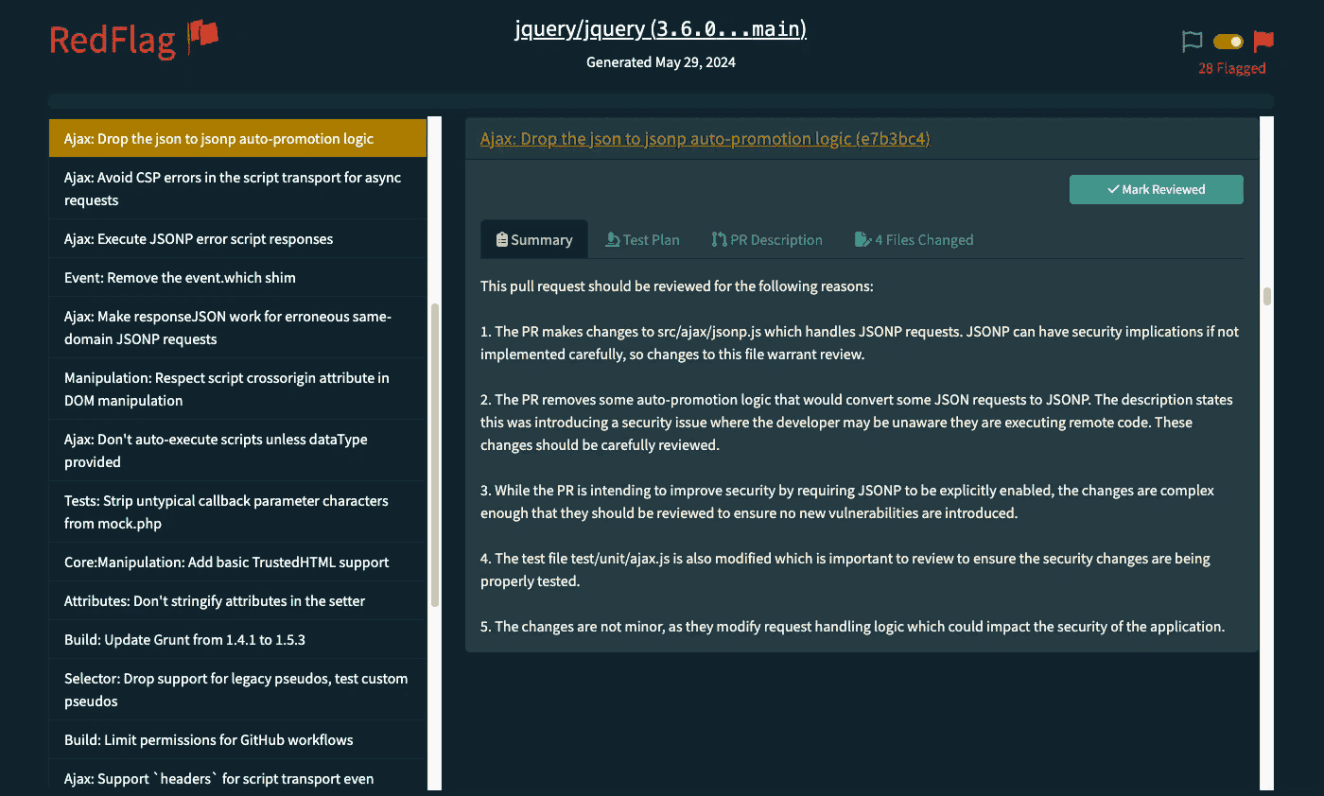Image resolution: width=1324 pixels, height=796 pixels.
Task: Click the checkmark on Mark Reviewed
Action: pos(1112,190)
